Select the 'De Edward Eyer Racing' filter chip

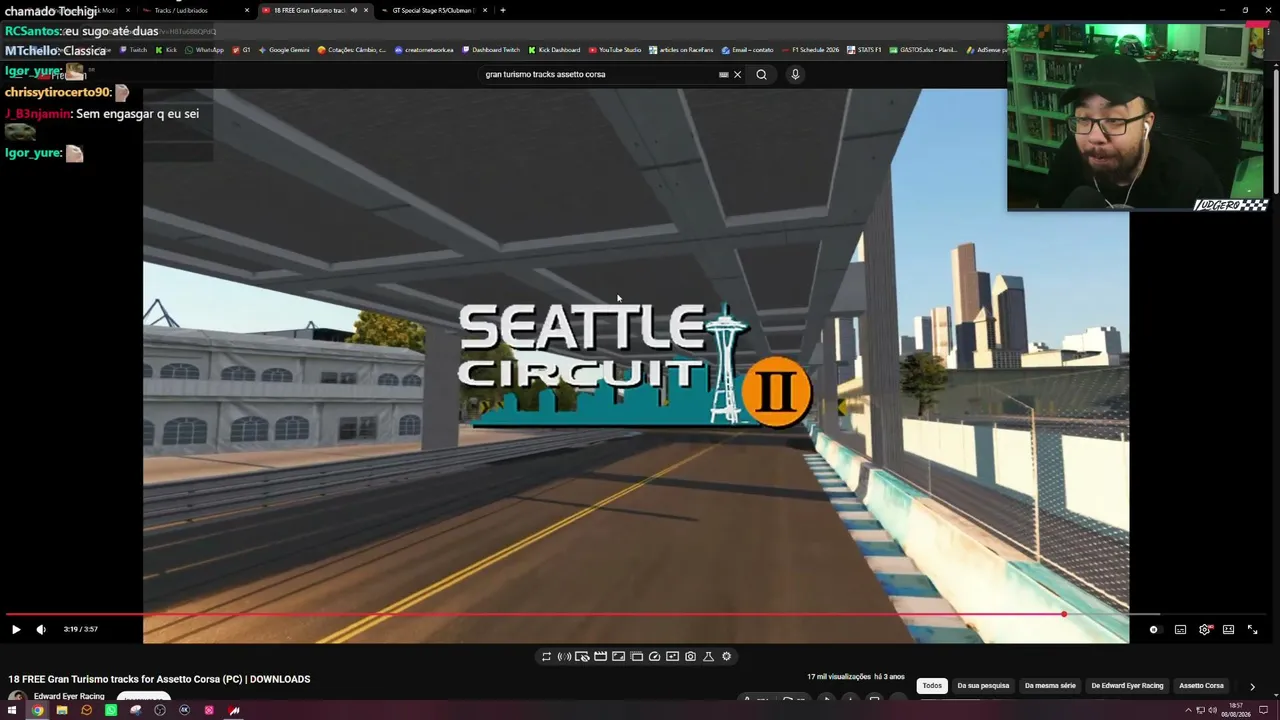1127,686
